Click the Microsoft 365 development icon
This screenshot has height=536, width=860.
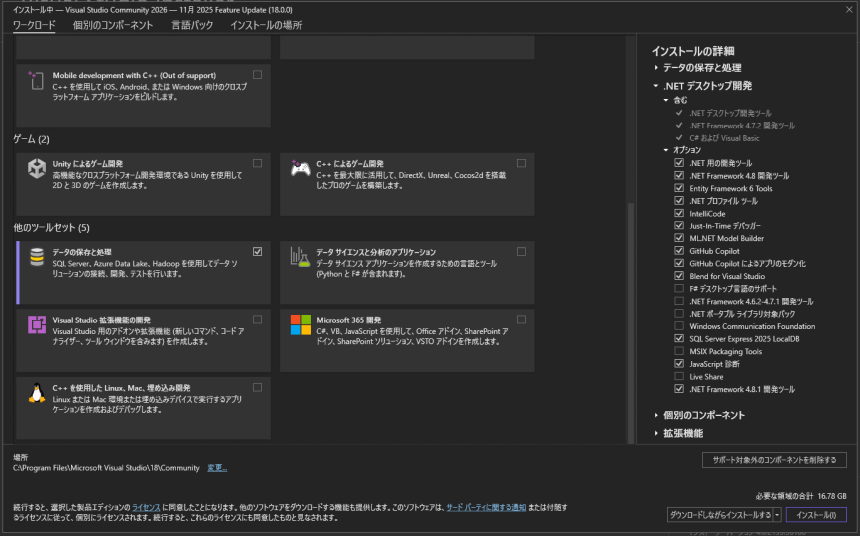(300, 325)
